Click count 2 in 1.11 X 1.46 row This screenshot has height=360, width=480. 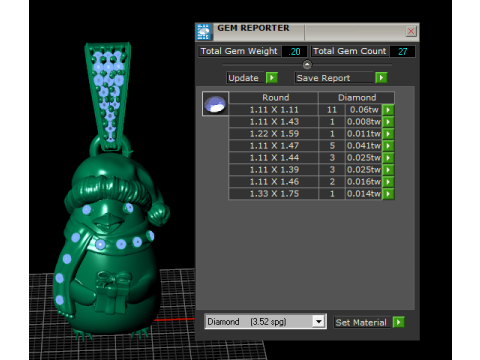click(x=332, y=182)
